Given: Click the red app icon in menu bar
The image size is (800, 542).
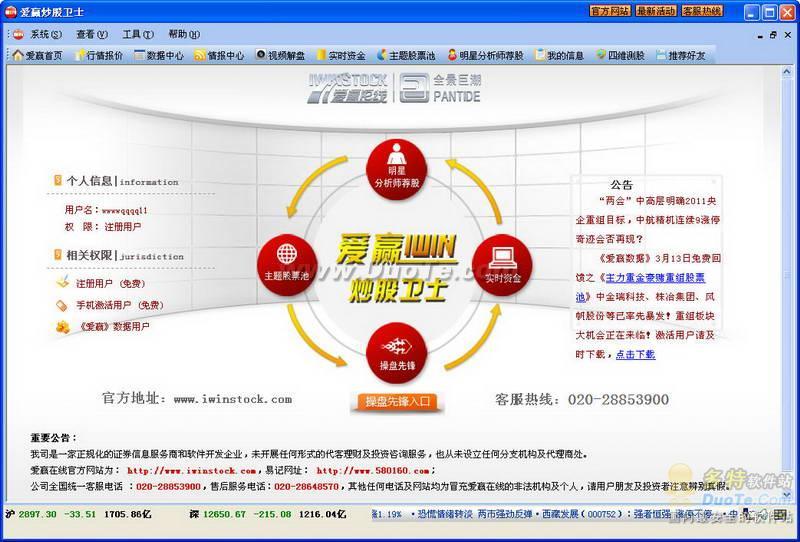Looking at the screenshot, I should click(x=18, y=34).
